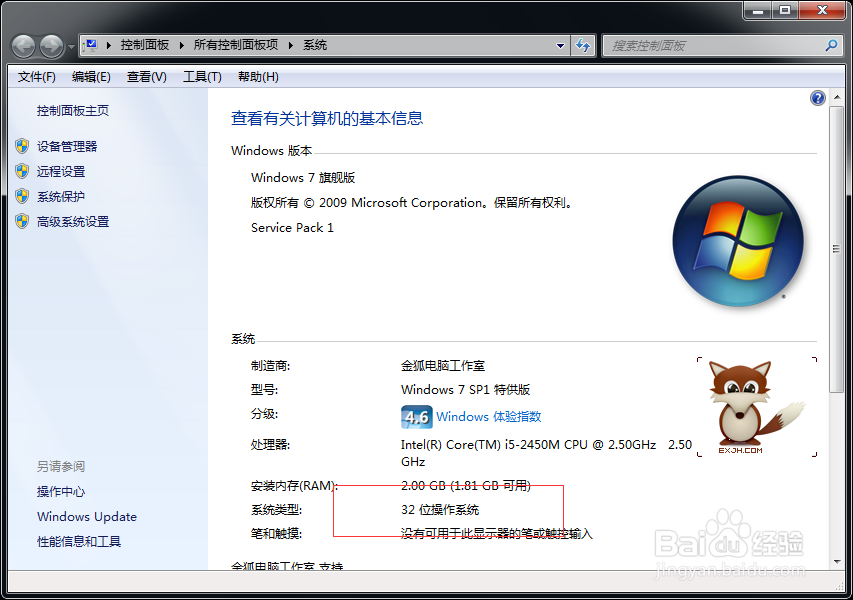Open Windows 体验指数 link
Screen dimensions: 853x600
click(489, 417)
